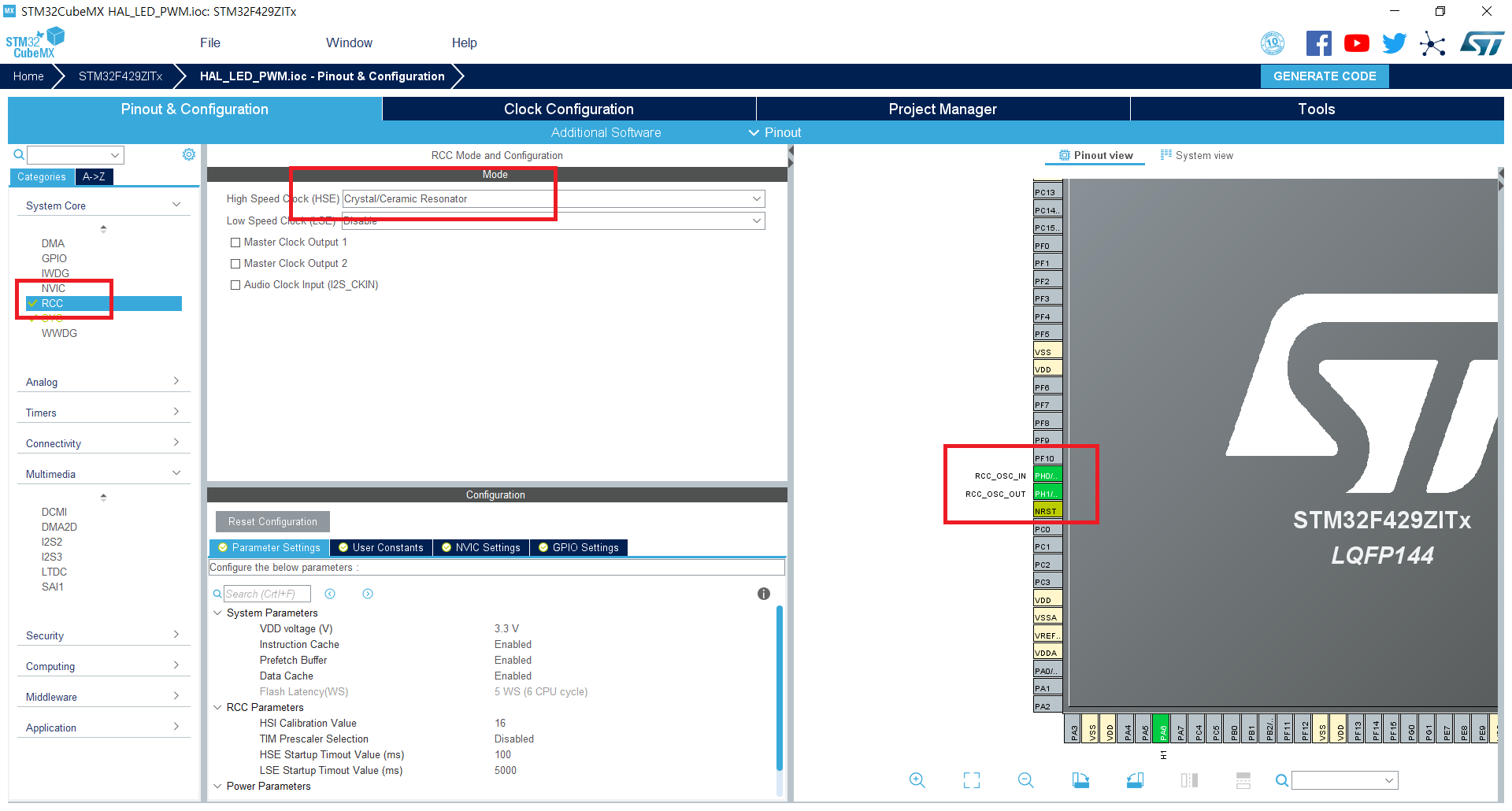Click the STM32CubeMX logo
This screenshot has height=811, width=1512.
[x=35, y=43]
